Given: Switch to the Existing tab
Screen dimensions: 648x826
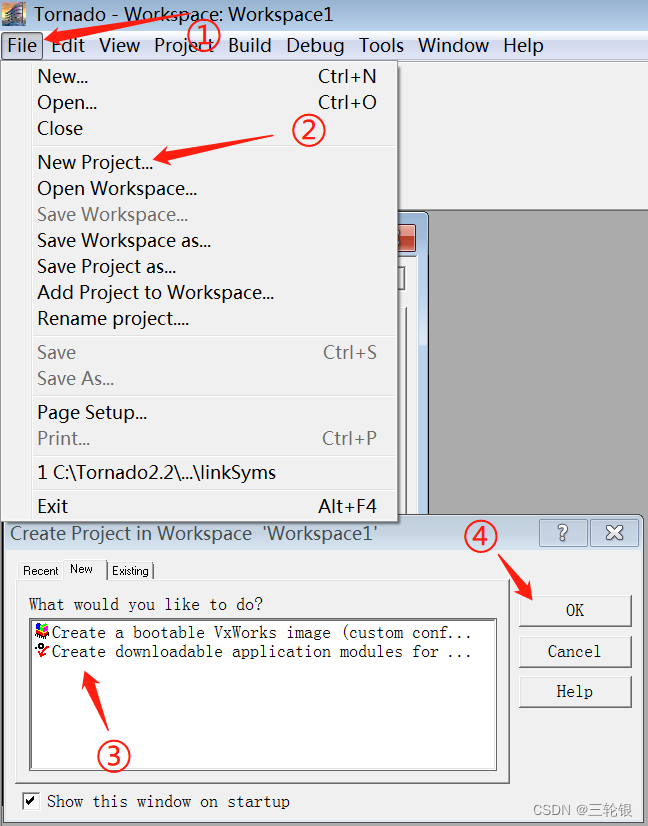Looking at the screenshot, I should [130, 571].
